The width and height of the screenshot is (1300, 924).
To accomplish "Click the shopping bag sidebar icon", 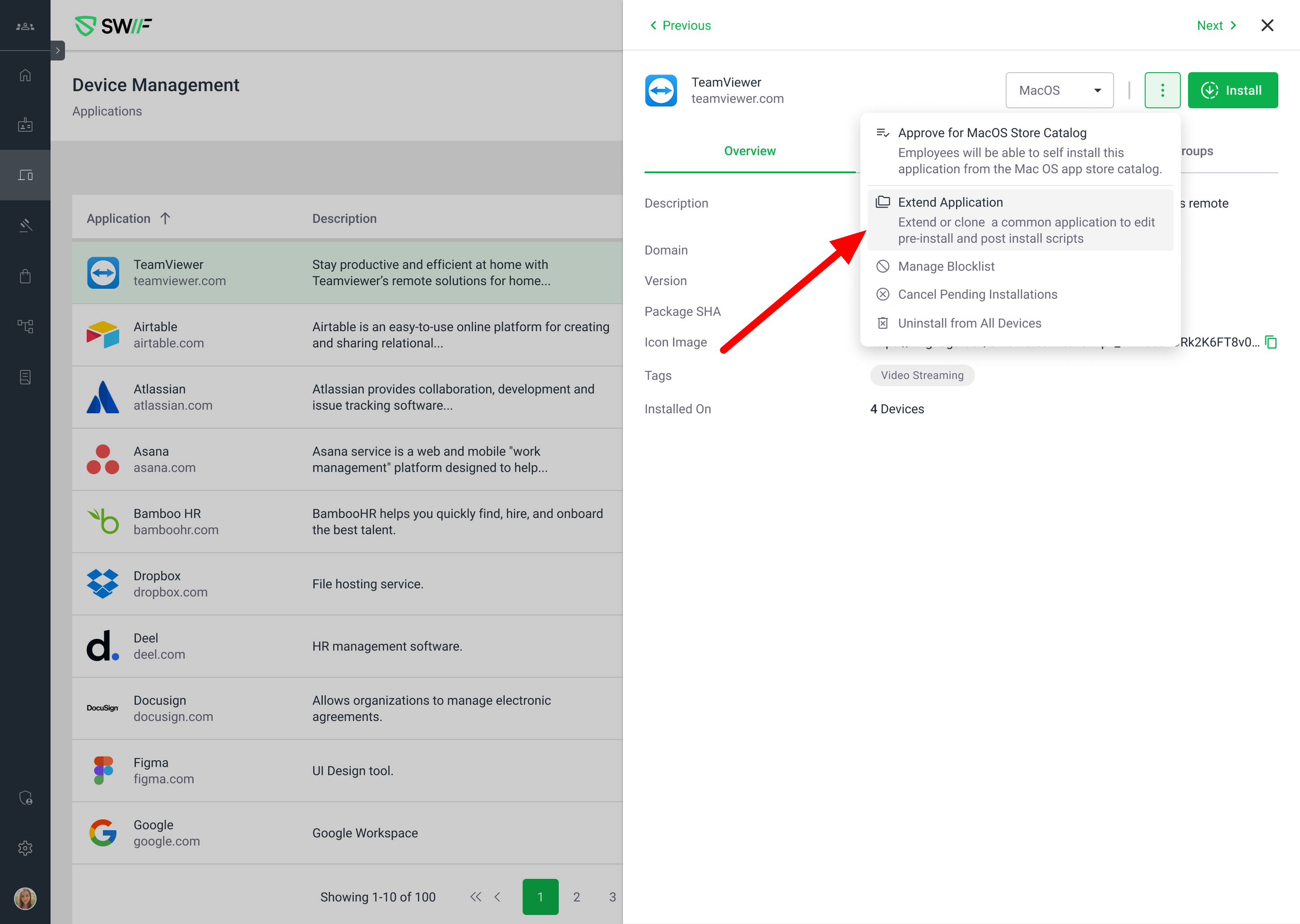I will click(25, 277).
